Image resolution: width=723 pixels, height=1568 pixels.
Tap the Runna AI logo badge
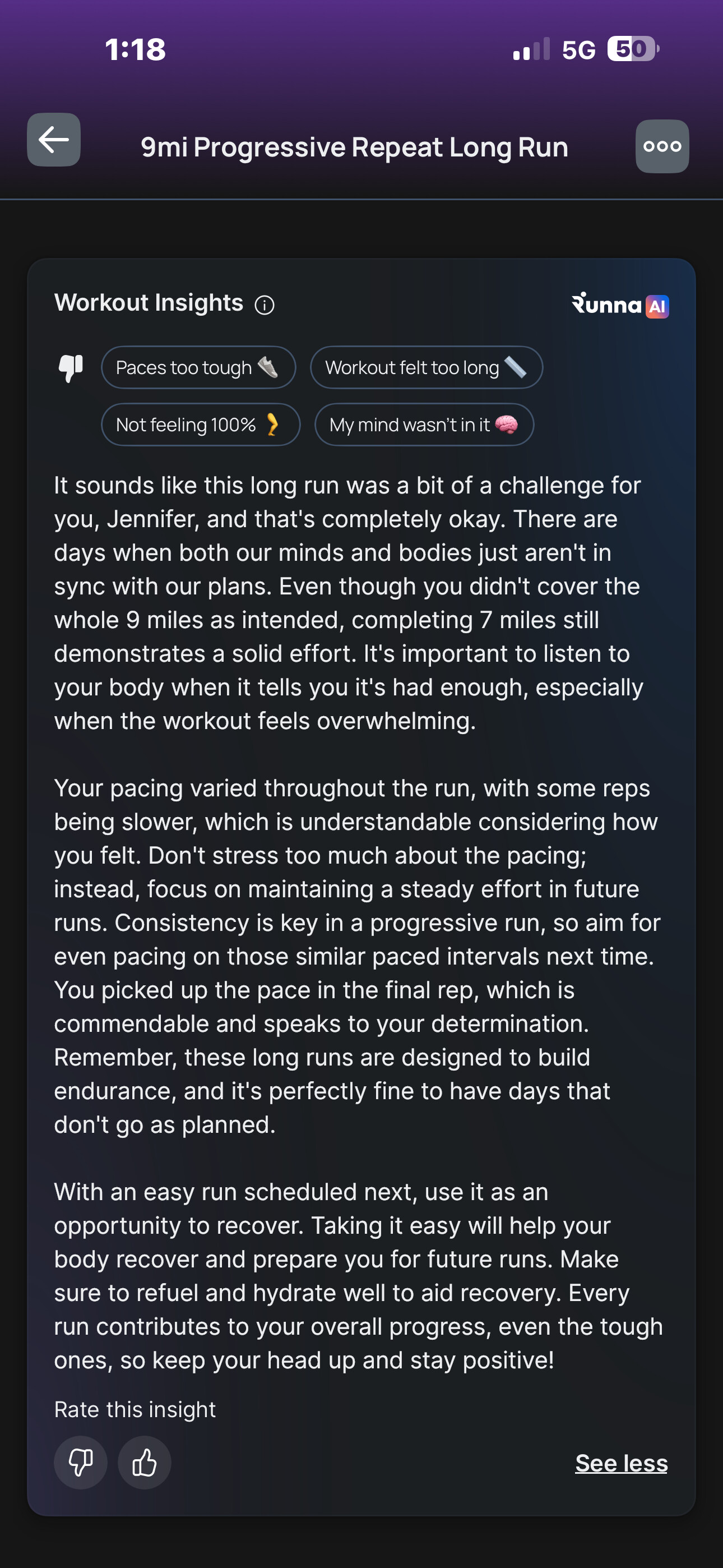point(620,305)
